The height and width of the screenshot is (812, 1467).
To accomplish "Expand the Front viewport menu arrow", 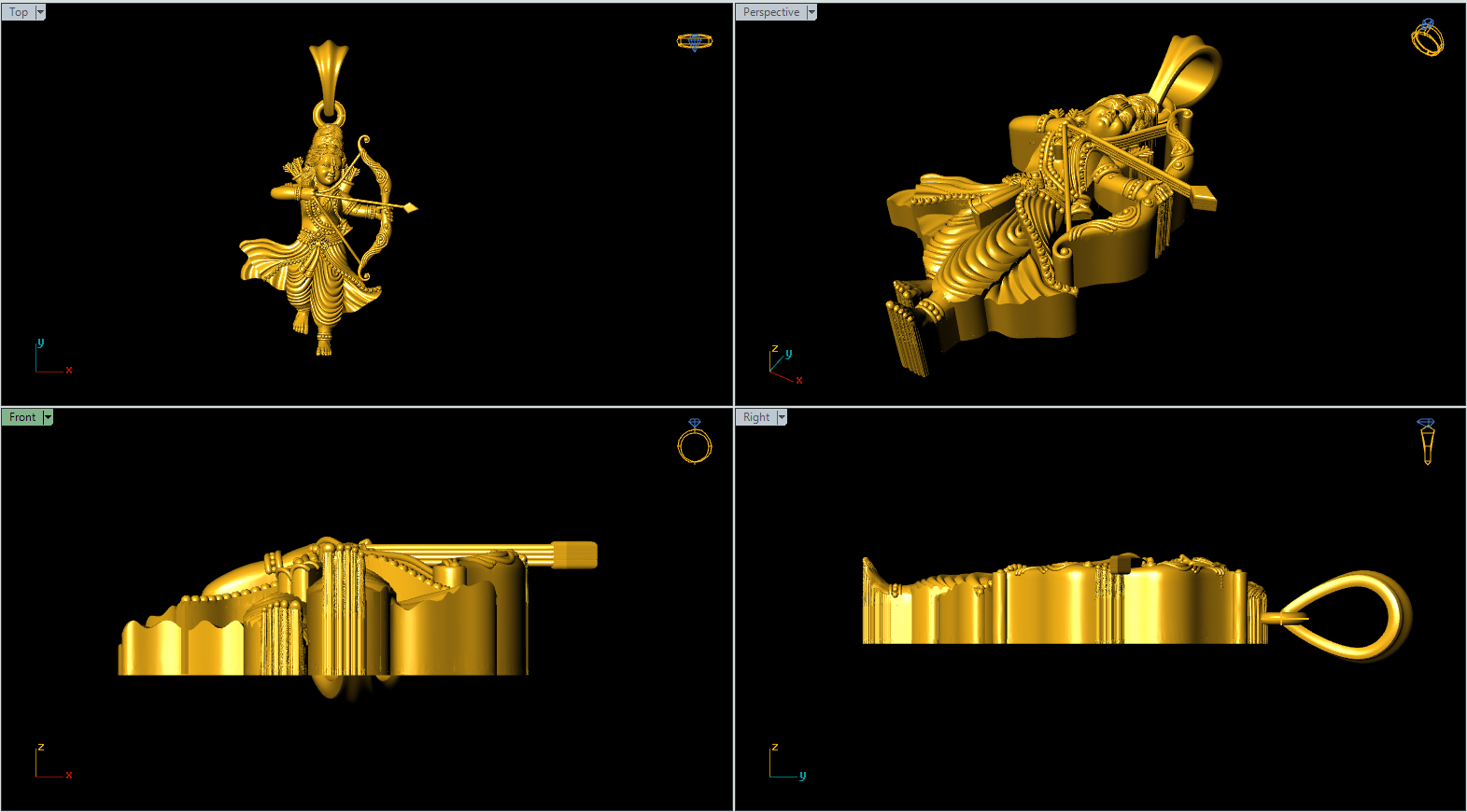I will point(48,417).
